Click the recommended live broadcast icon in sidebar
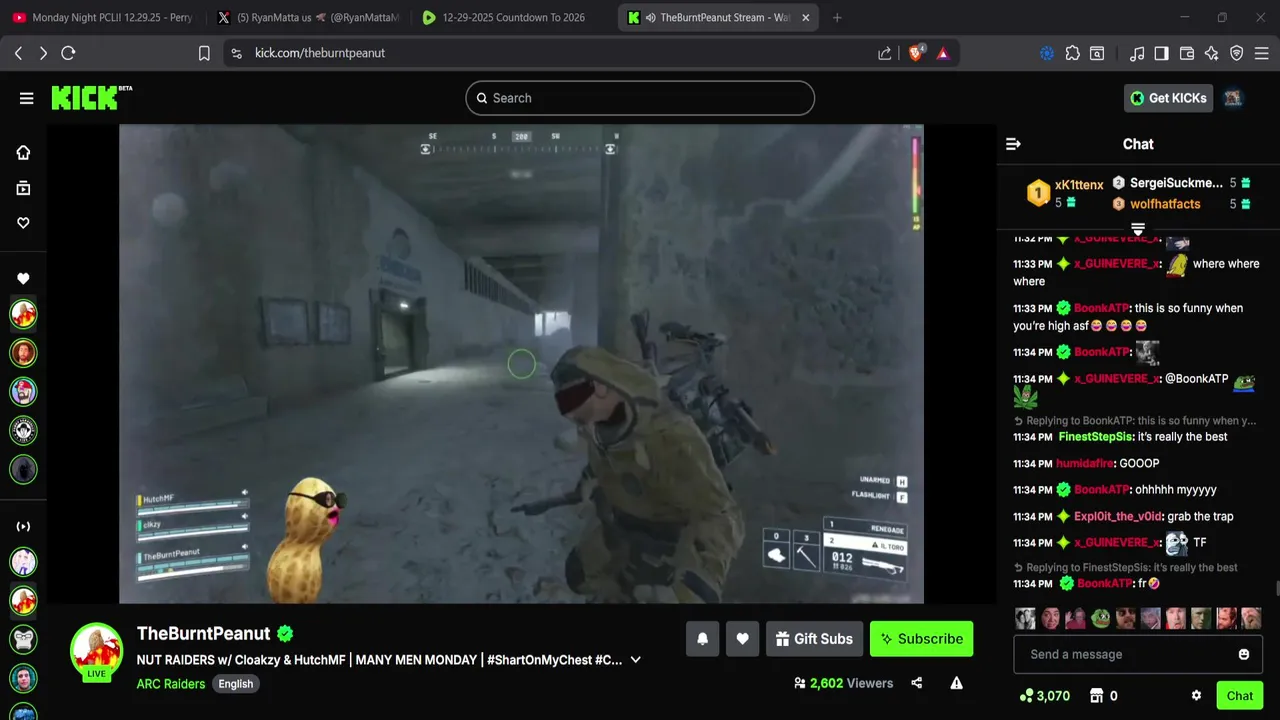 (23, 527)
